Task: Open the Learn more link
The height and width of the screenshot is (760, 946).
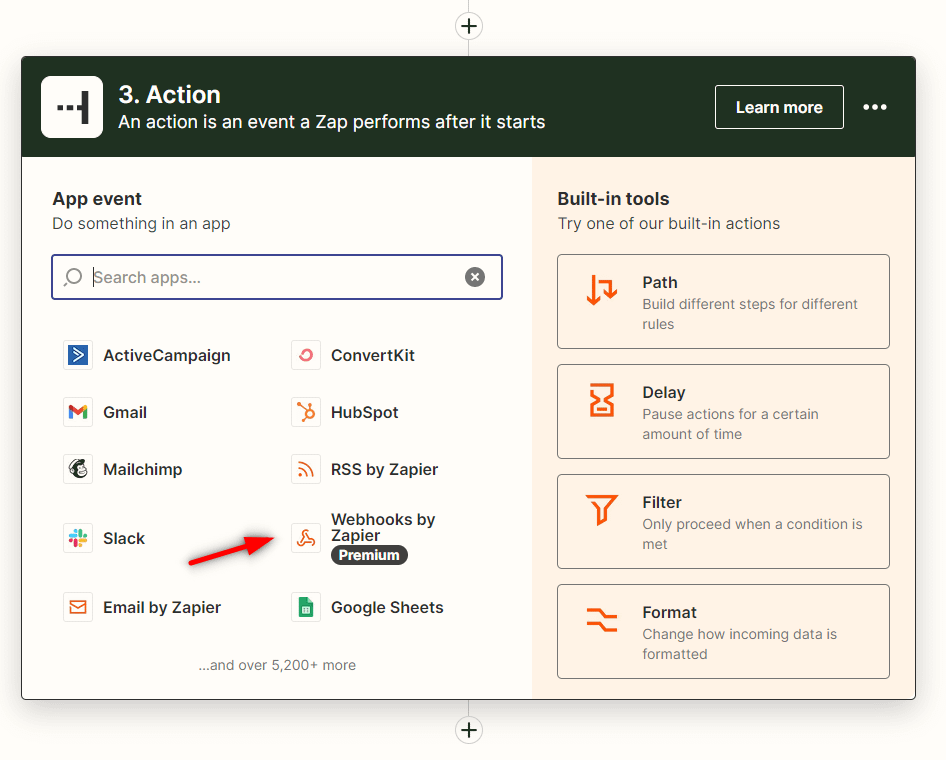Action: pos(779,107)
